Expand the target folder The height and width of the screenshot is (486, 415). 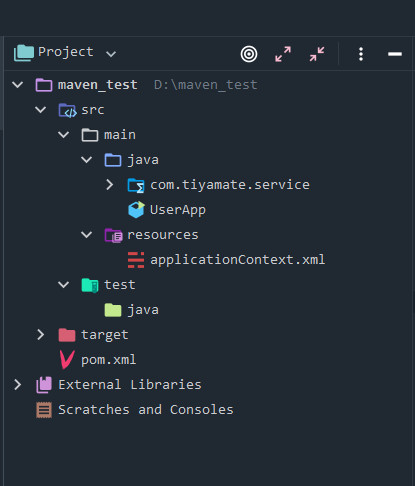(x=41, y=334)
